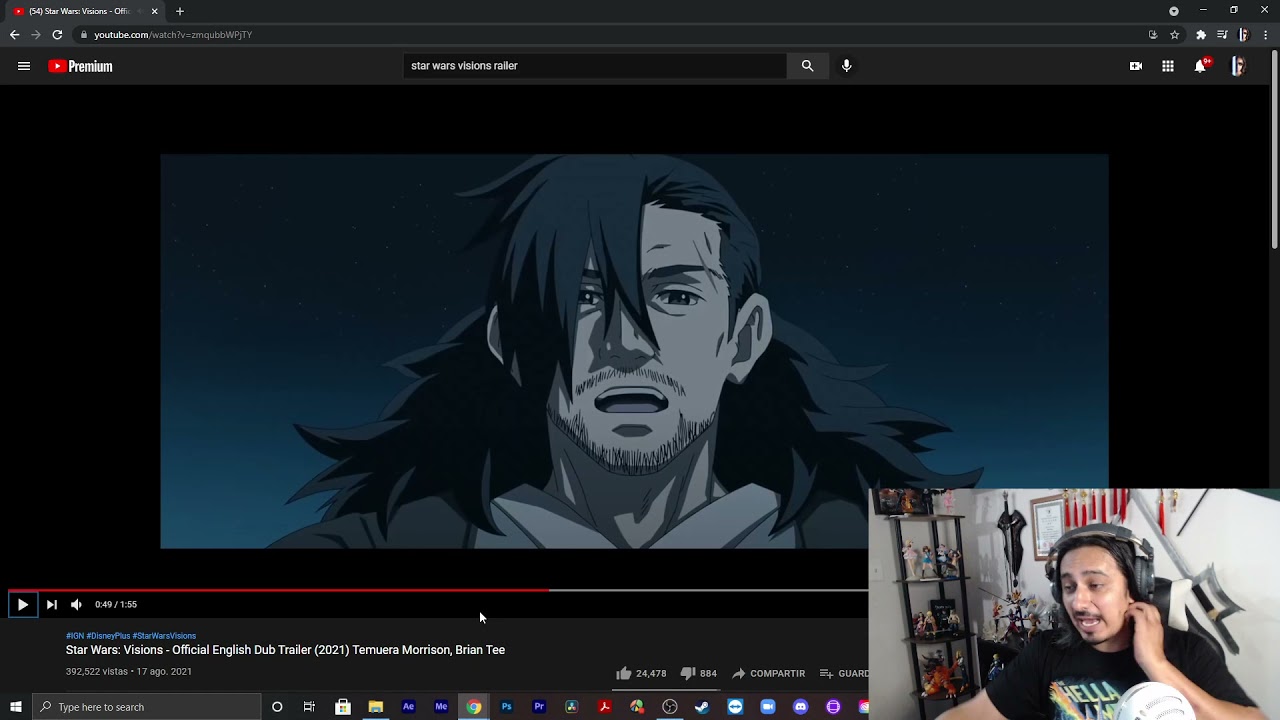Click the COMPARTIR share button
Viewport: 1280px width, 720px height.
(768, 673)
